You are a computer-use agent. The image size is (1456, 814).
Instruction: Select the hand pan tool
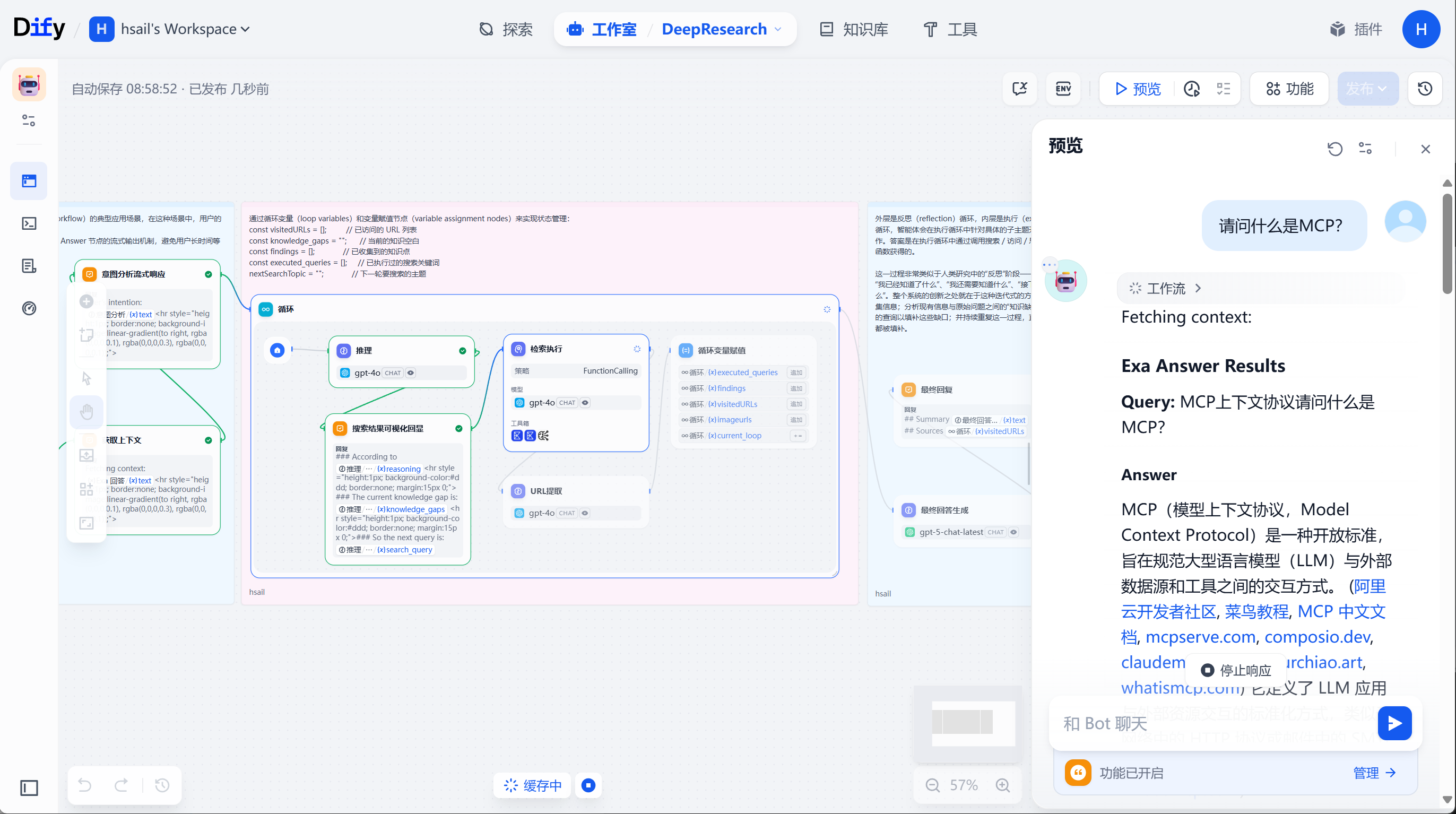(86, 412)
